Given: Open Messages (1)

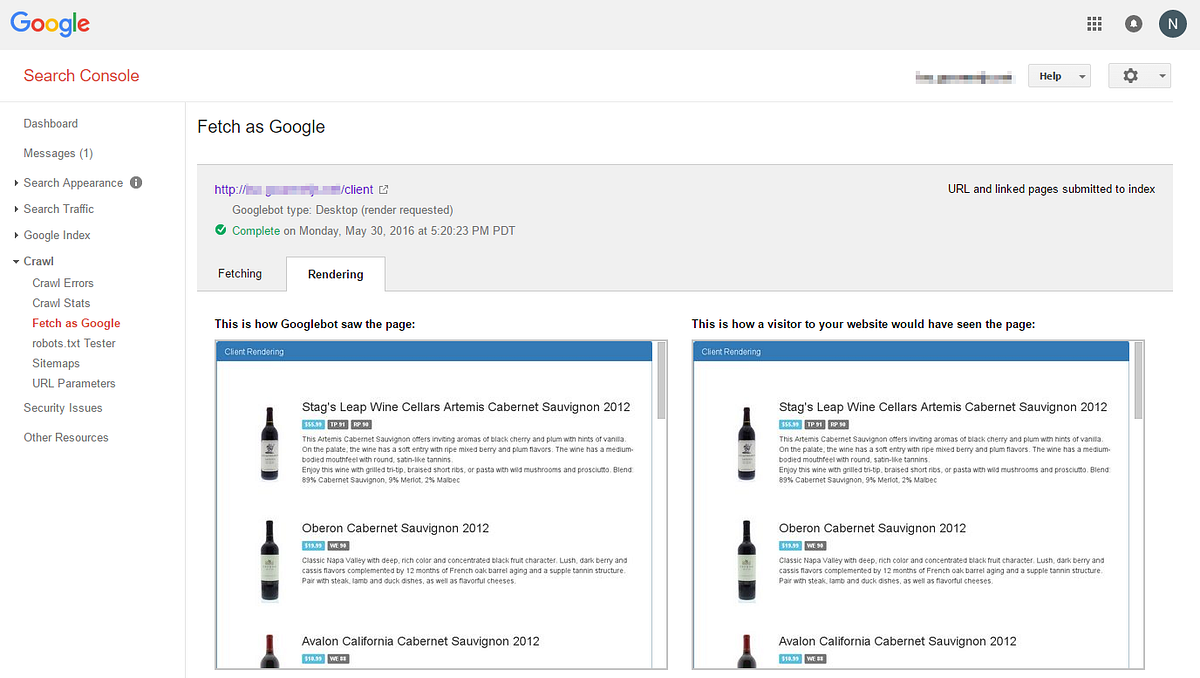Looking at the screenshot, I should 58,153.
